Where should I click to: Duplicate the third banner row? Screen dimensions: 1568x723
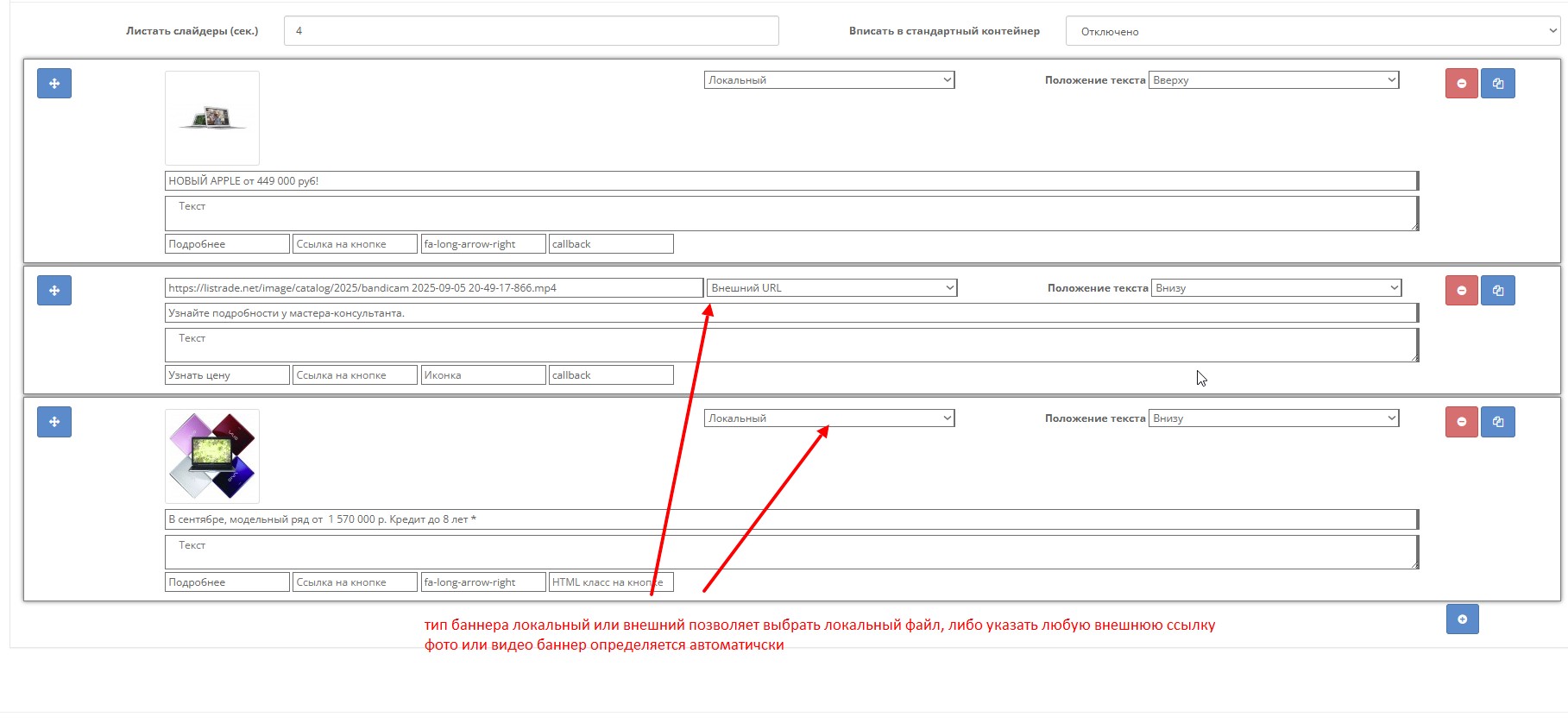pyautogui.click(x=1497, y=422)
